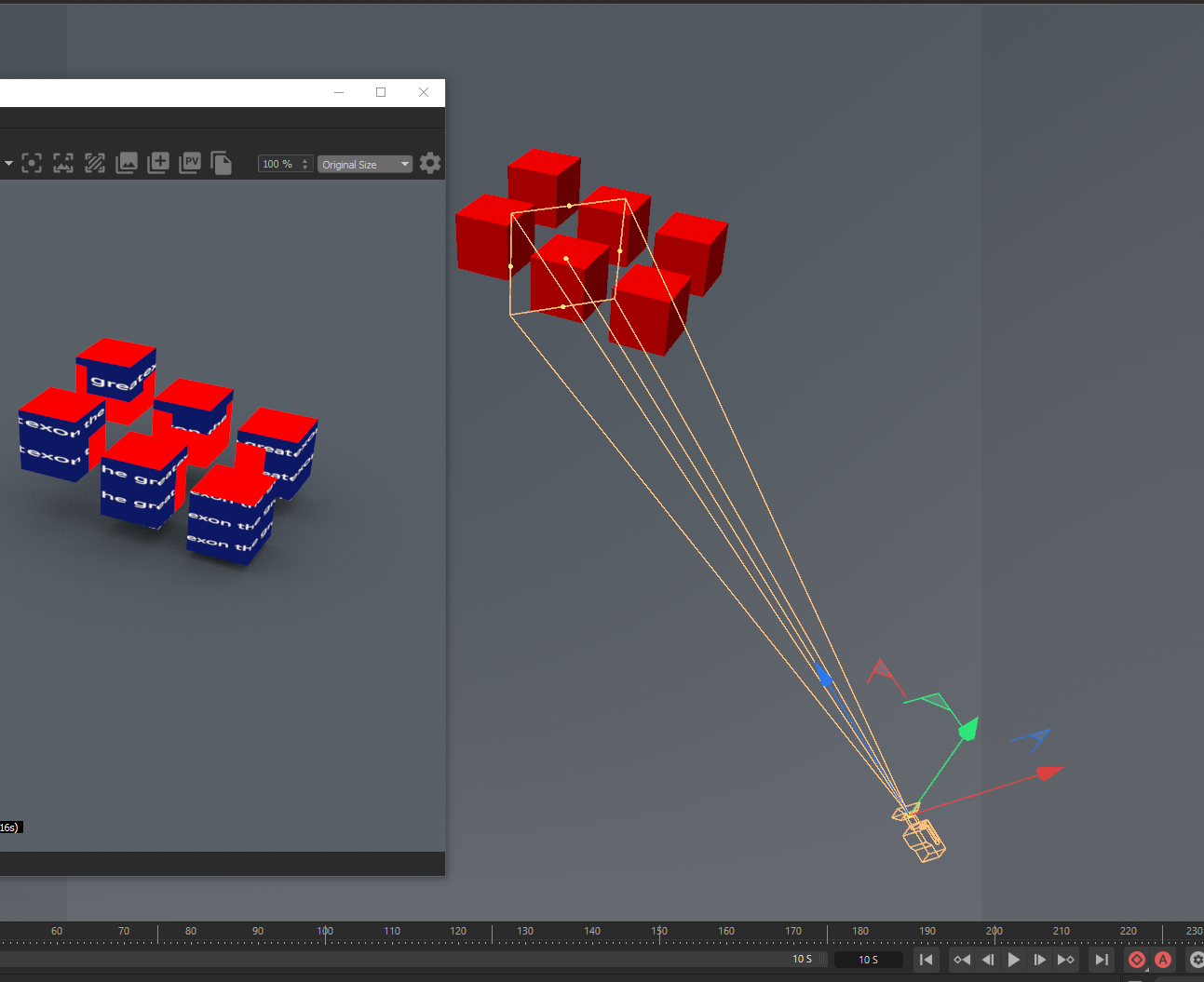Viewport: 1204px width, 982px height.
Task: Click the red Record Active Objects key button
Action: click(x=1137, y=960)
